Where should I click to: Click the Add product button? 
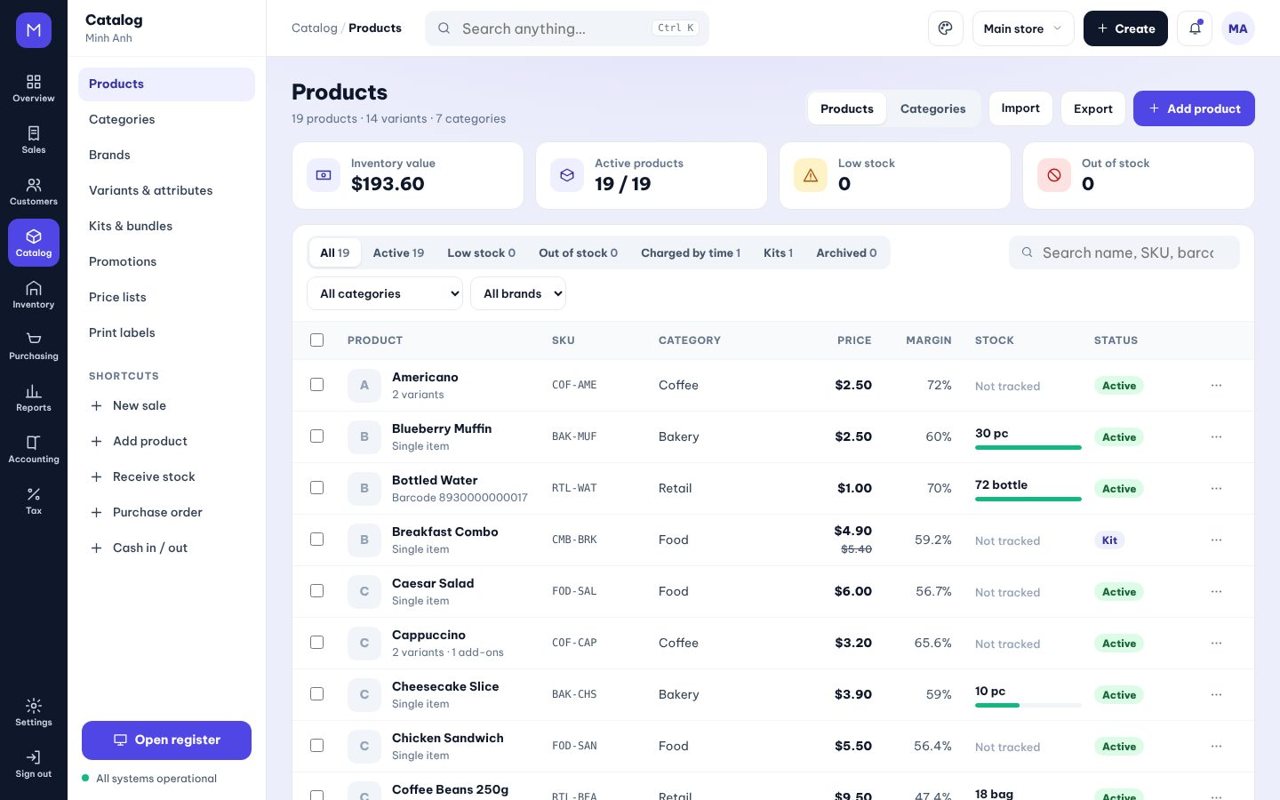point(1194,108)
